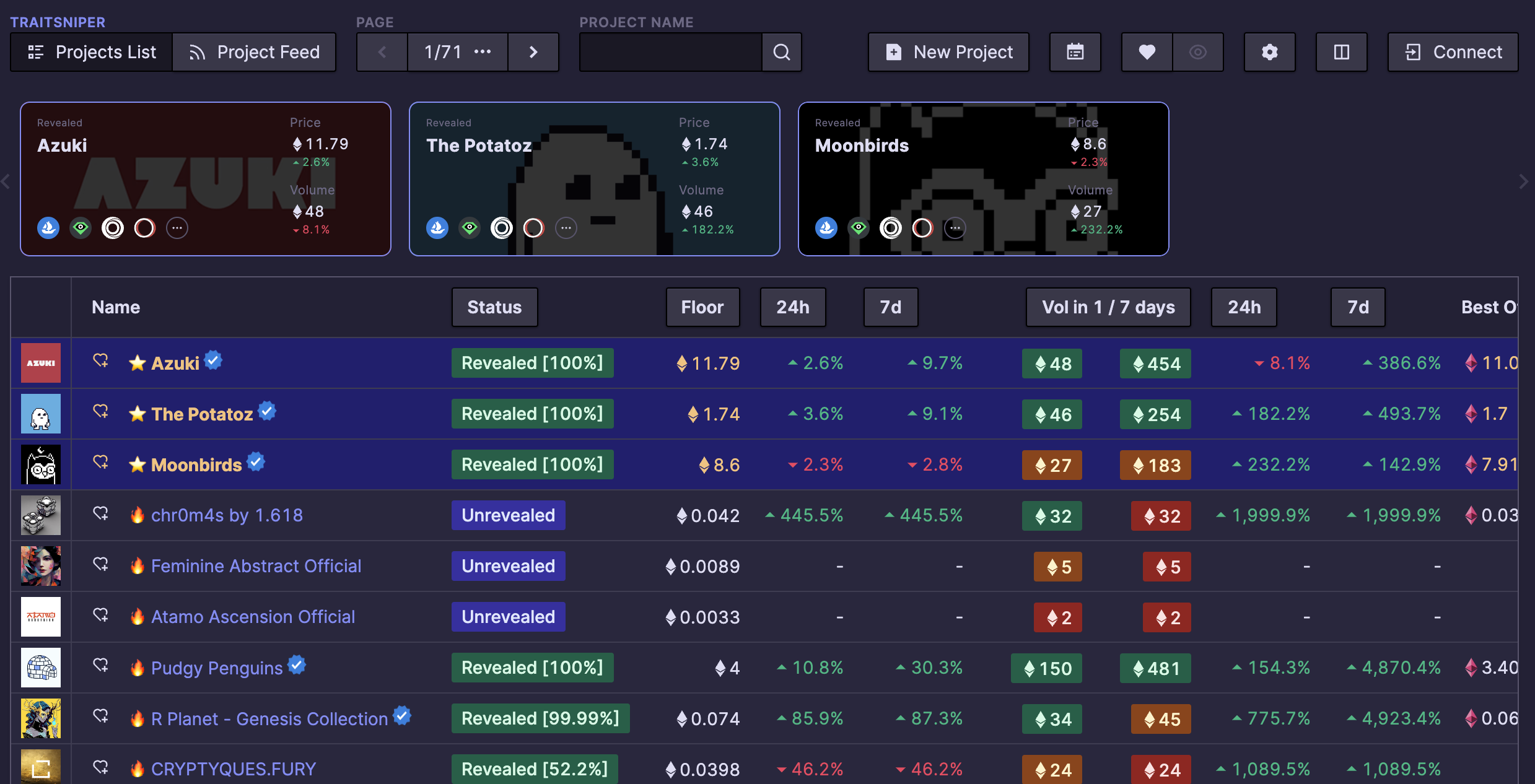The image size is (1535, 784).
Task: Click red ring icon on The Potatoz card
Action: coord(534,228)
